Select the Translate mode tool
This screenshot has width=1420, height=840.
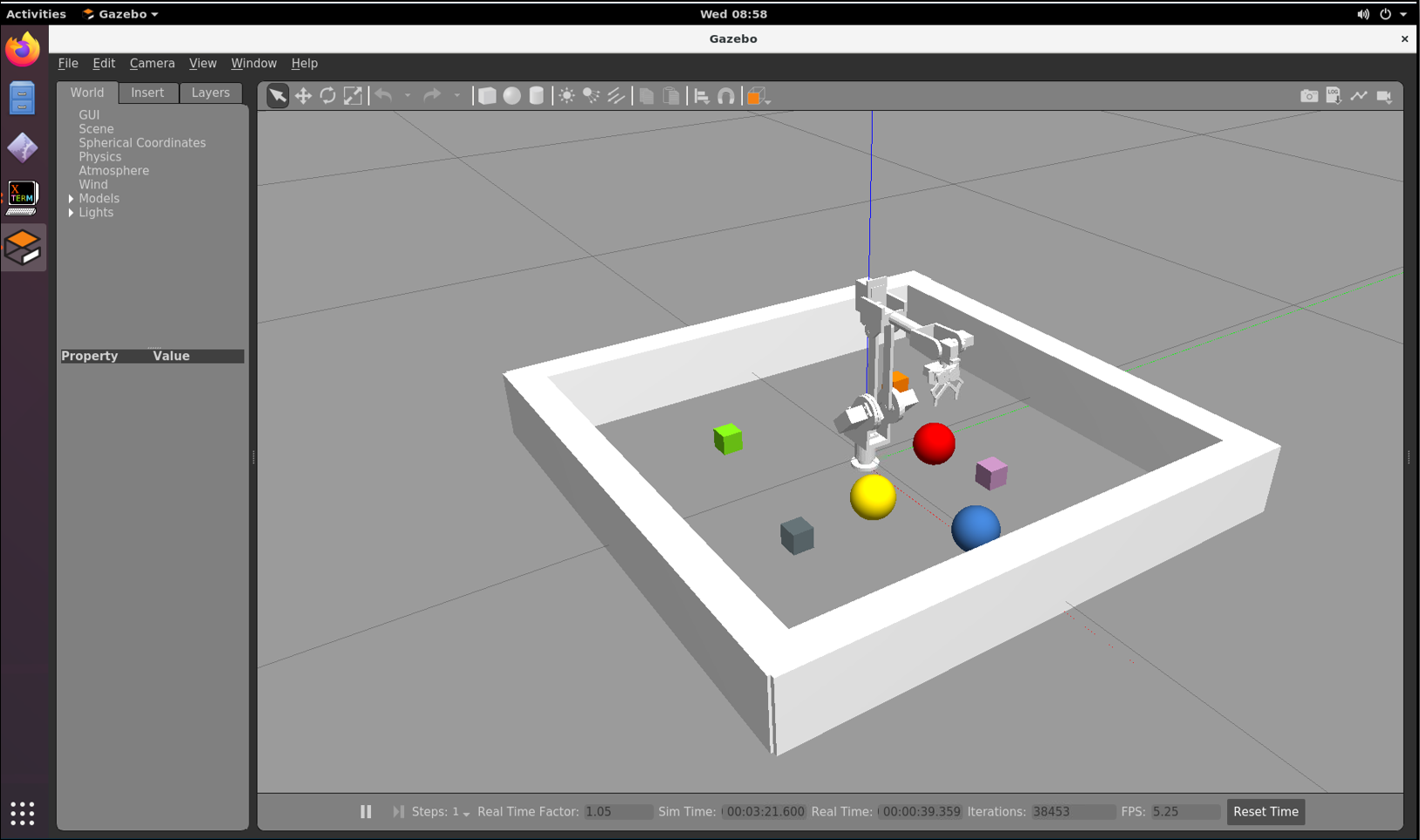click(x=303, y=96)
